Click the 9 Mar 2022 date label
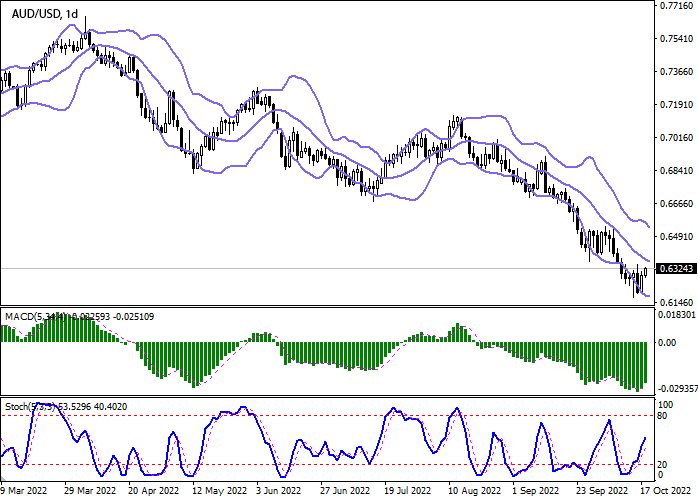The width and height of the screenshot is (698, 498). click(22, 491)
